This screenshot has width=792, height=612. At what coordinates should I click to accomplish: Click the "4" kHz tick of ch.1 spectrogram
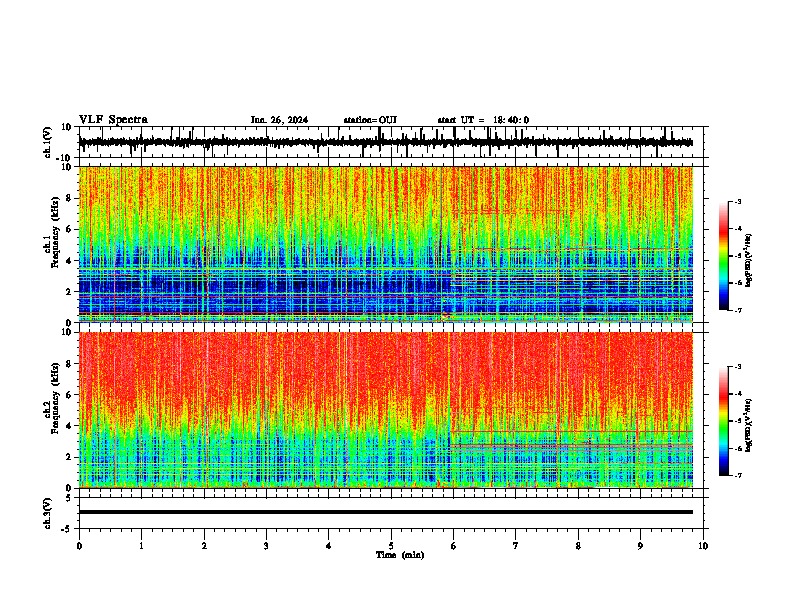[x=70, y=261]
